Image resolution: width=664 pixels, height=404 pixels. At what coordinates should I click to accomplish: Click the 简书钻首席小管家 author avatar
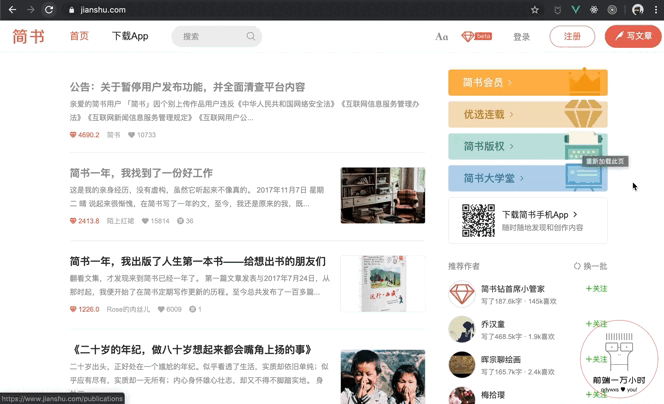pyautogui.click(x=462, y=293)
